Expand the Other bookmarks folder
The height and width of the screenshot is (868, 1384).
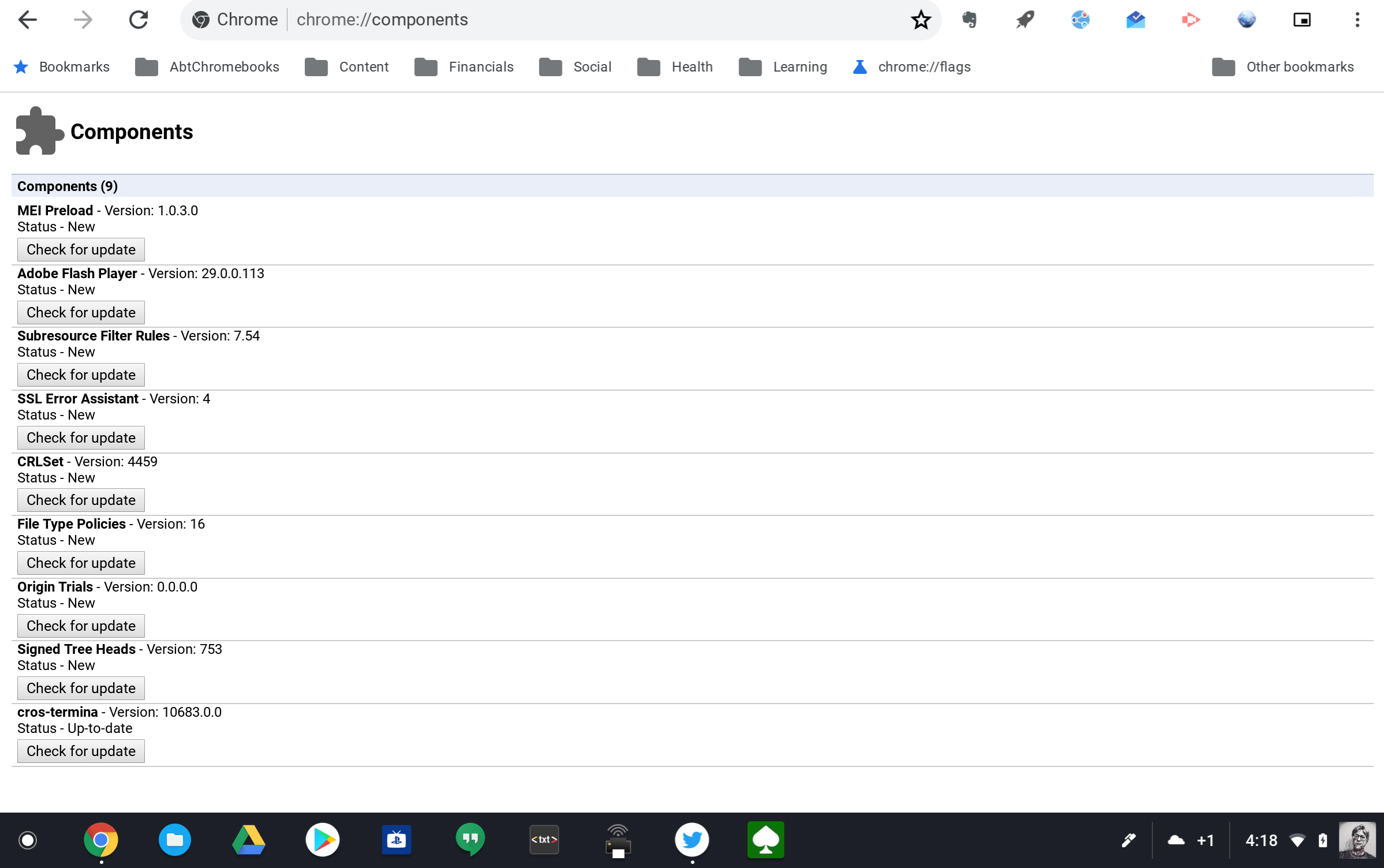[1283, 67]
